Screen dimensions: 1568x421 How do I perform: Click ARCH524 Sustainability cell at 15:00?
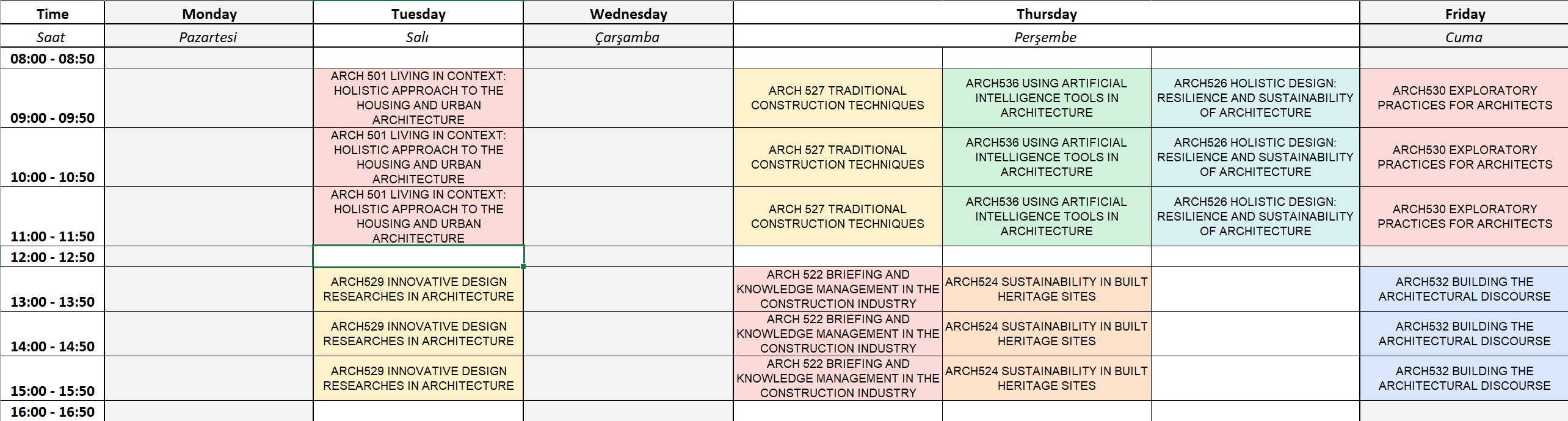point(1046,378)
